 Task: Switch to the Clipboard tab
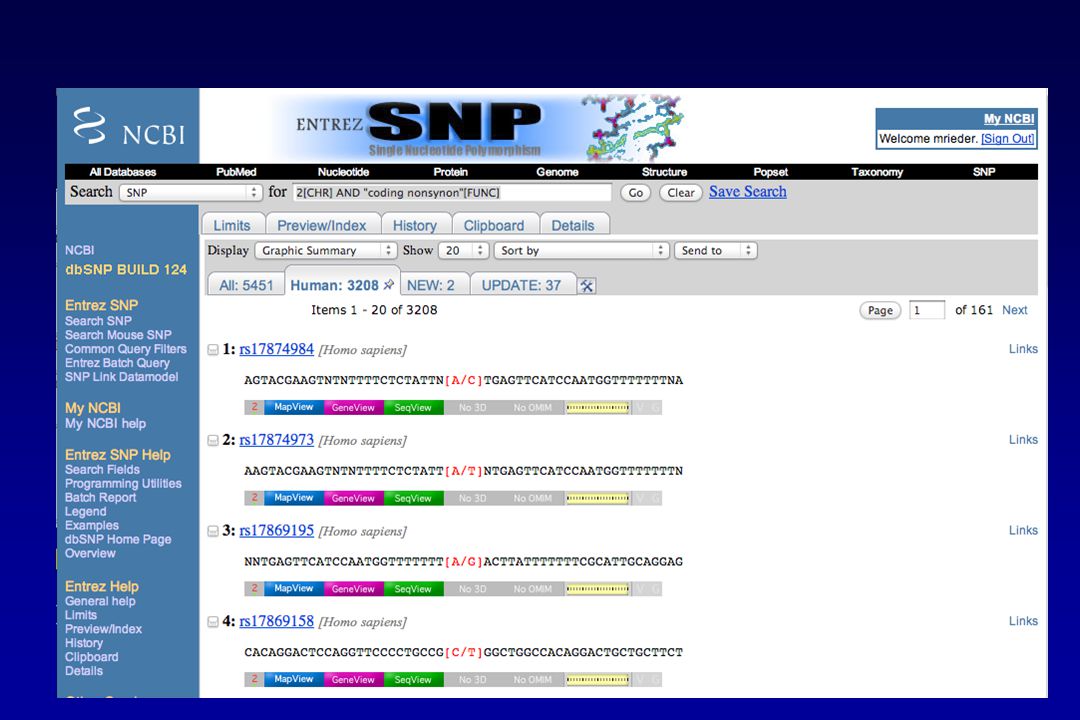(494, 225)
